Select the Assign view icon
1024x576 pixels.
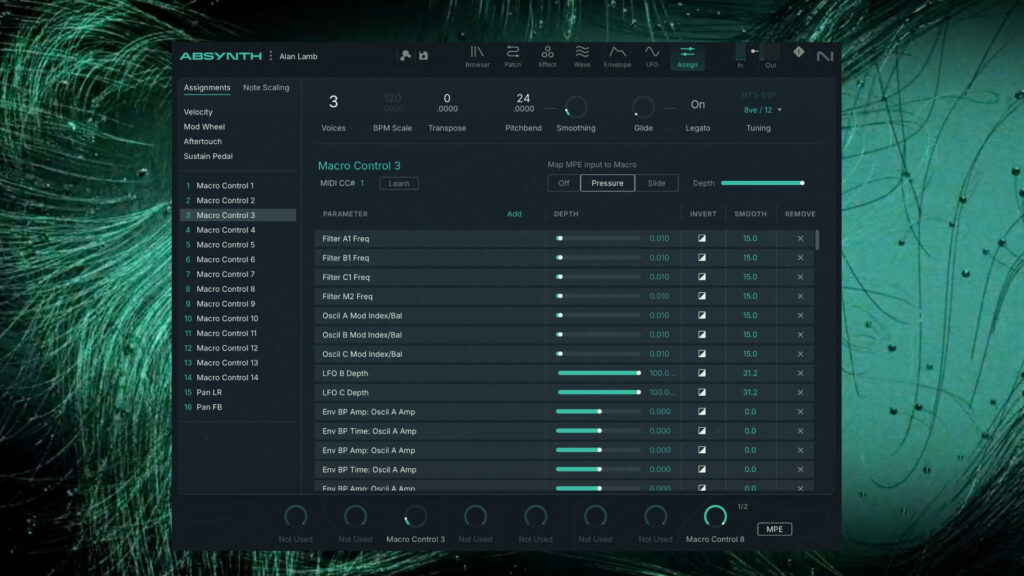(x=686, y=57)
